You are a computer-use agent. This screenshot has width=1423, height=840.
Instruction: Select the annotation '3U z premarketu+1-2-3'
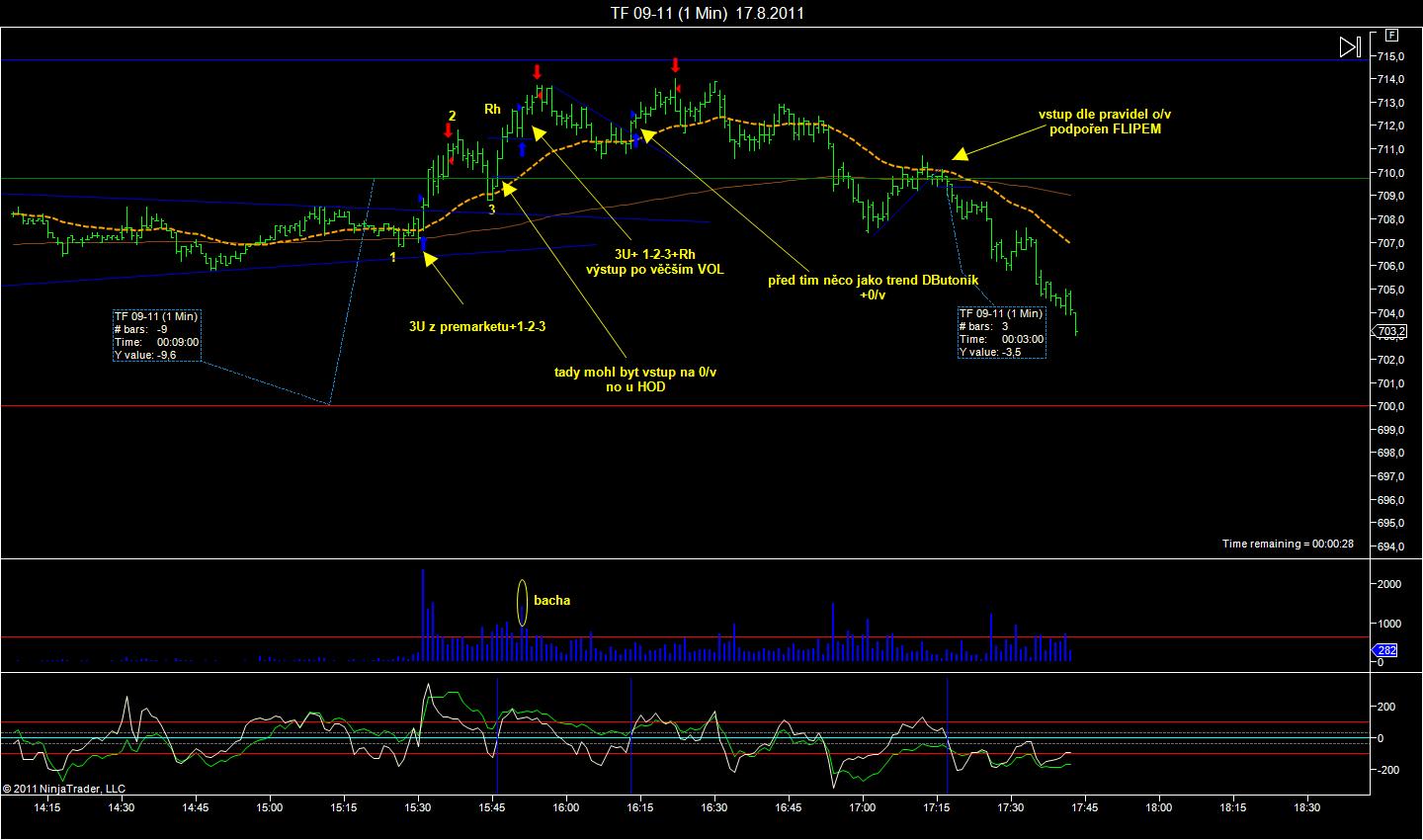[478, 325]
